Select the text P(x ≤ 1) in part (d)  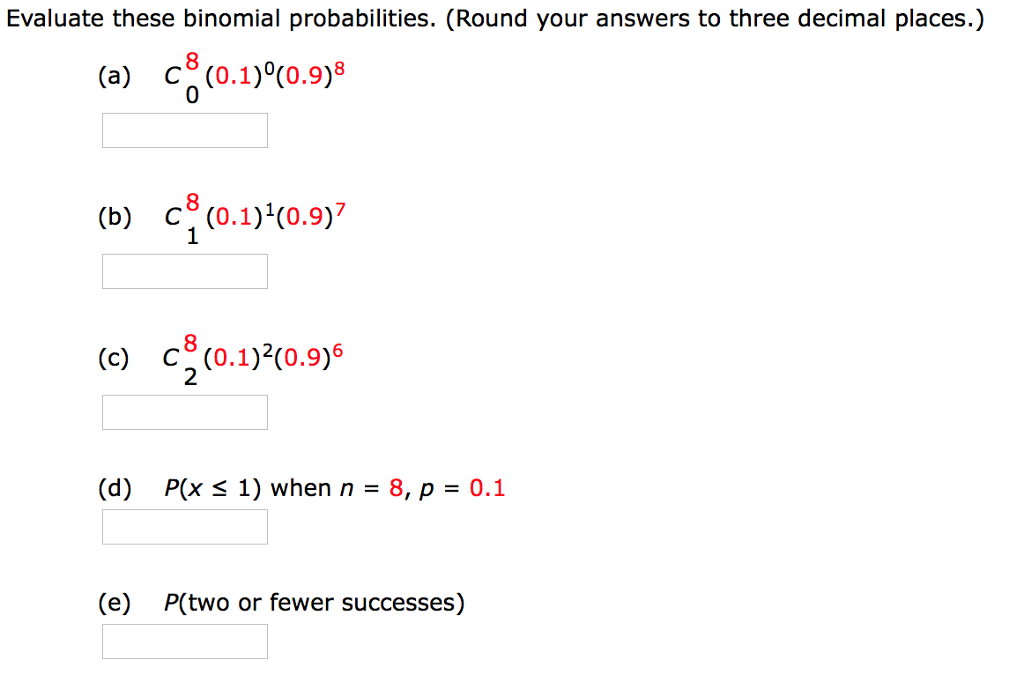[214, 487]
